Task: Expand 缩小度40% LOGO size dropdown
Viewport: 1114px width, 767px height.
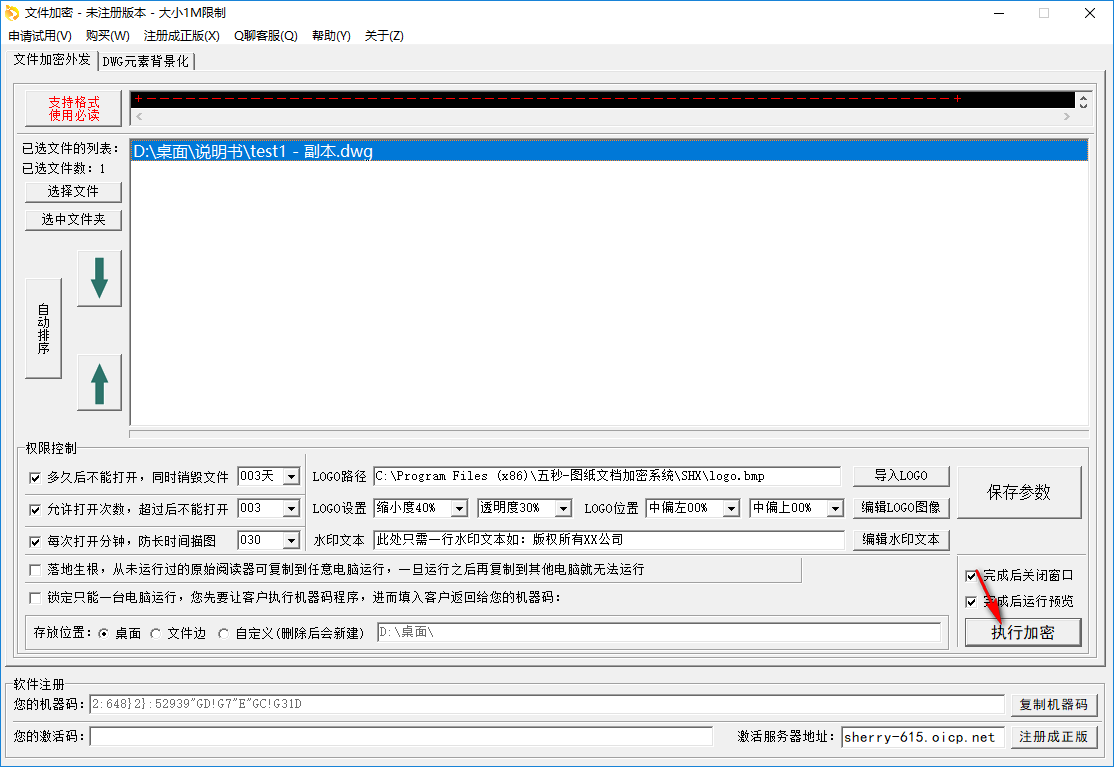Action: click(460, 508)
